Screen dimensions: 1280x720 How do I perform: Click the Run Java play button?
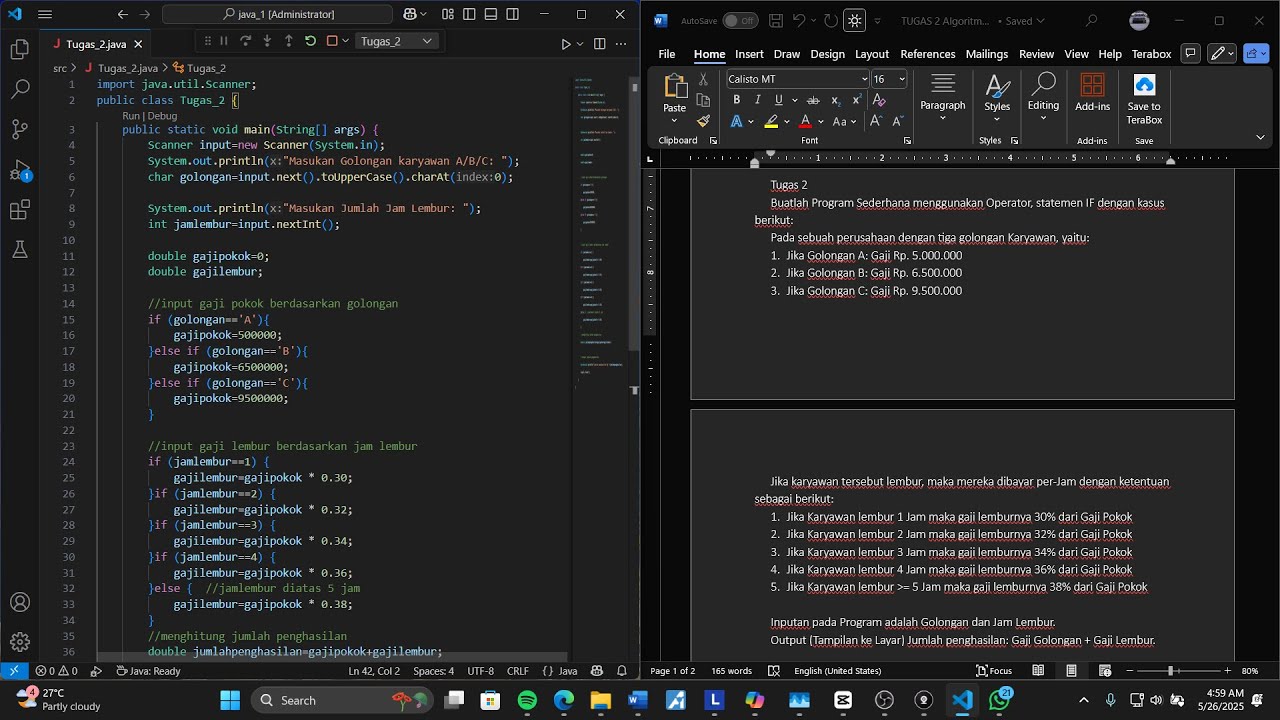point(565,43)
